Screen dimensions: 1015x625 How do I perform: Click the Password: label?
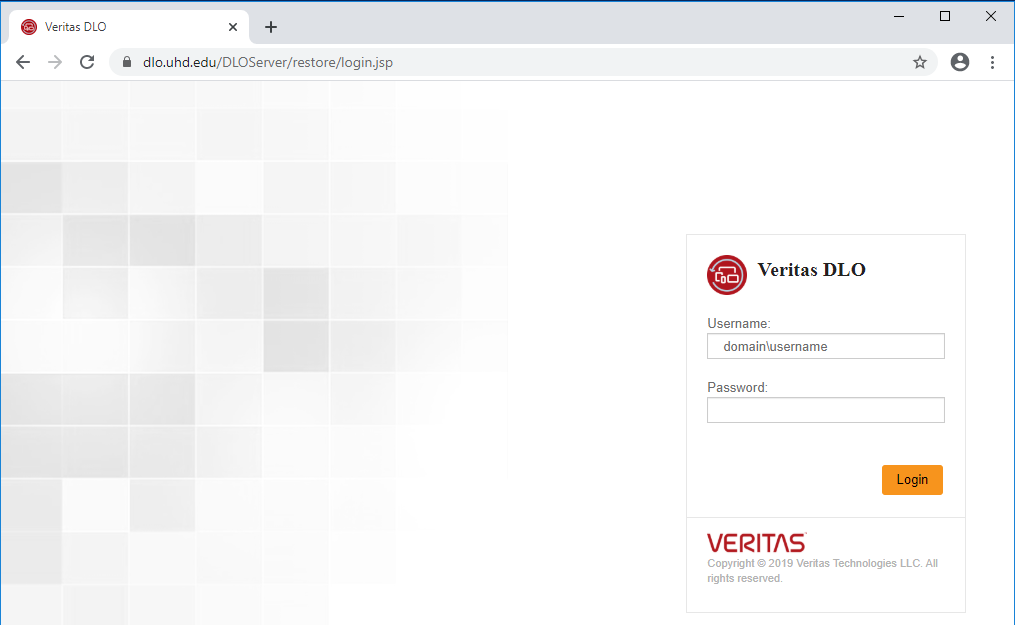coord(737,388)
